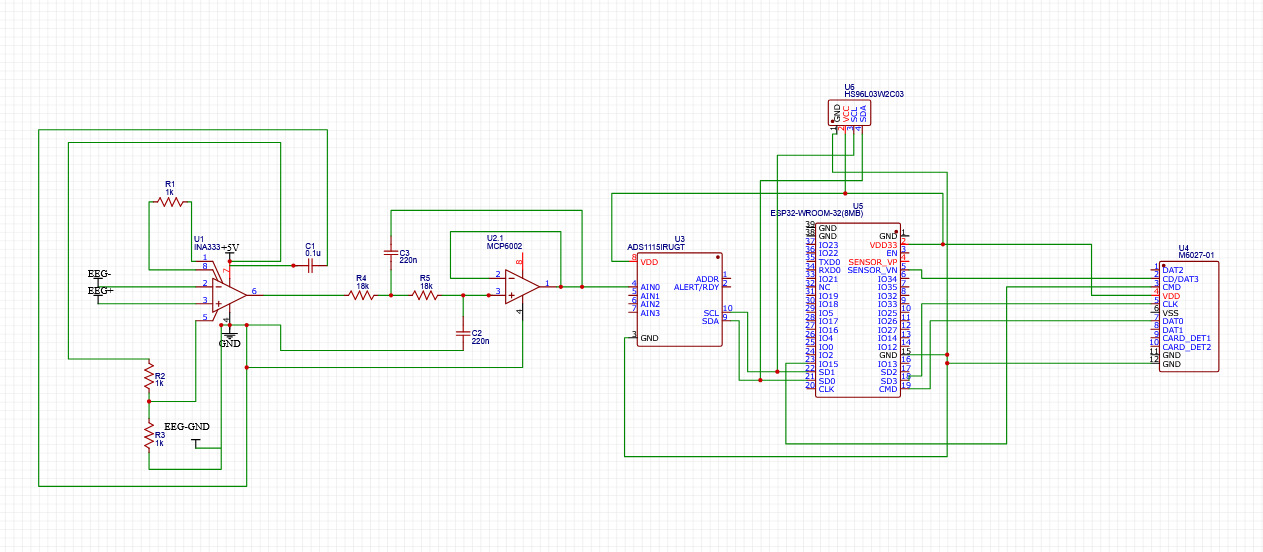
Task: Select the EEG-GND net label
Action: click(187, 427)
